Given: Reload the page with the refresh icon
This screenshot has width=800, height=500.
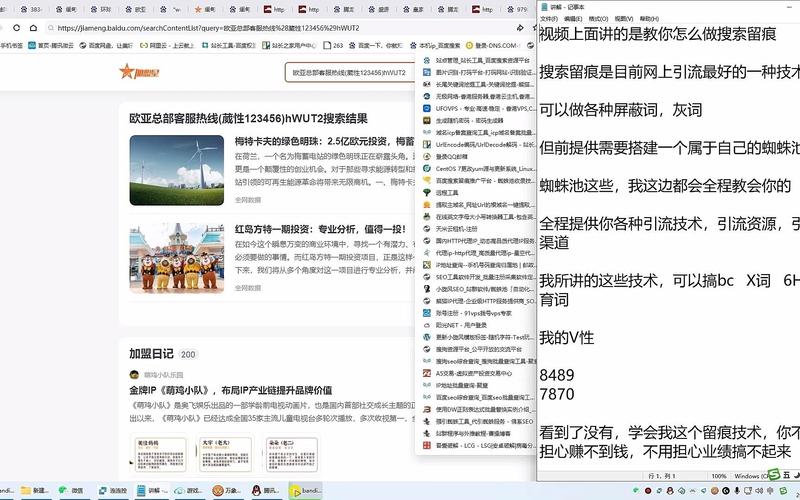Looking at the screenshot, I should [17, 28].
